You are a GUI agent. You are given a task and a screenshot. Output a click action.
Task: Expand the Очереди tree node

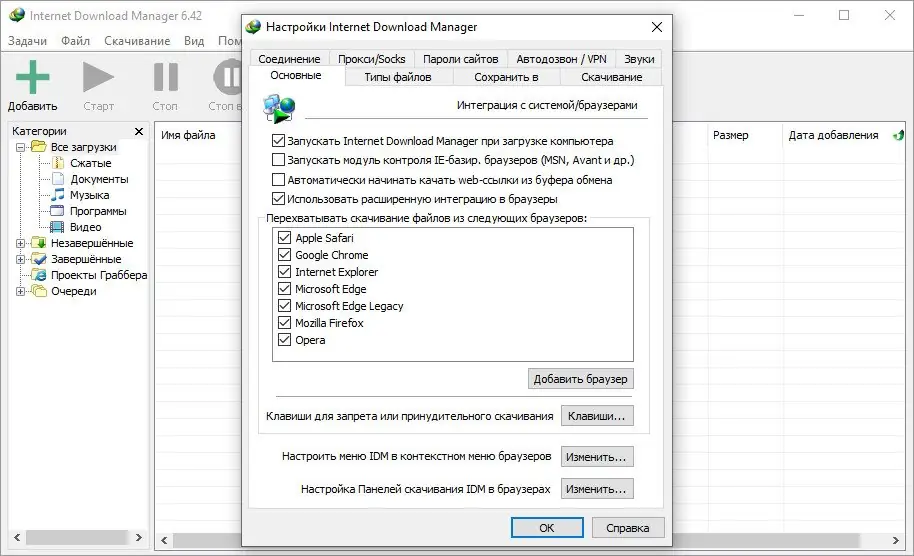[20, 291]
